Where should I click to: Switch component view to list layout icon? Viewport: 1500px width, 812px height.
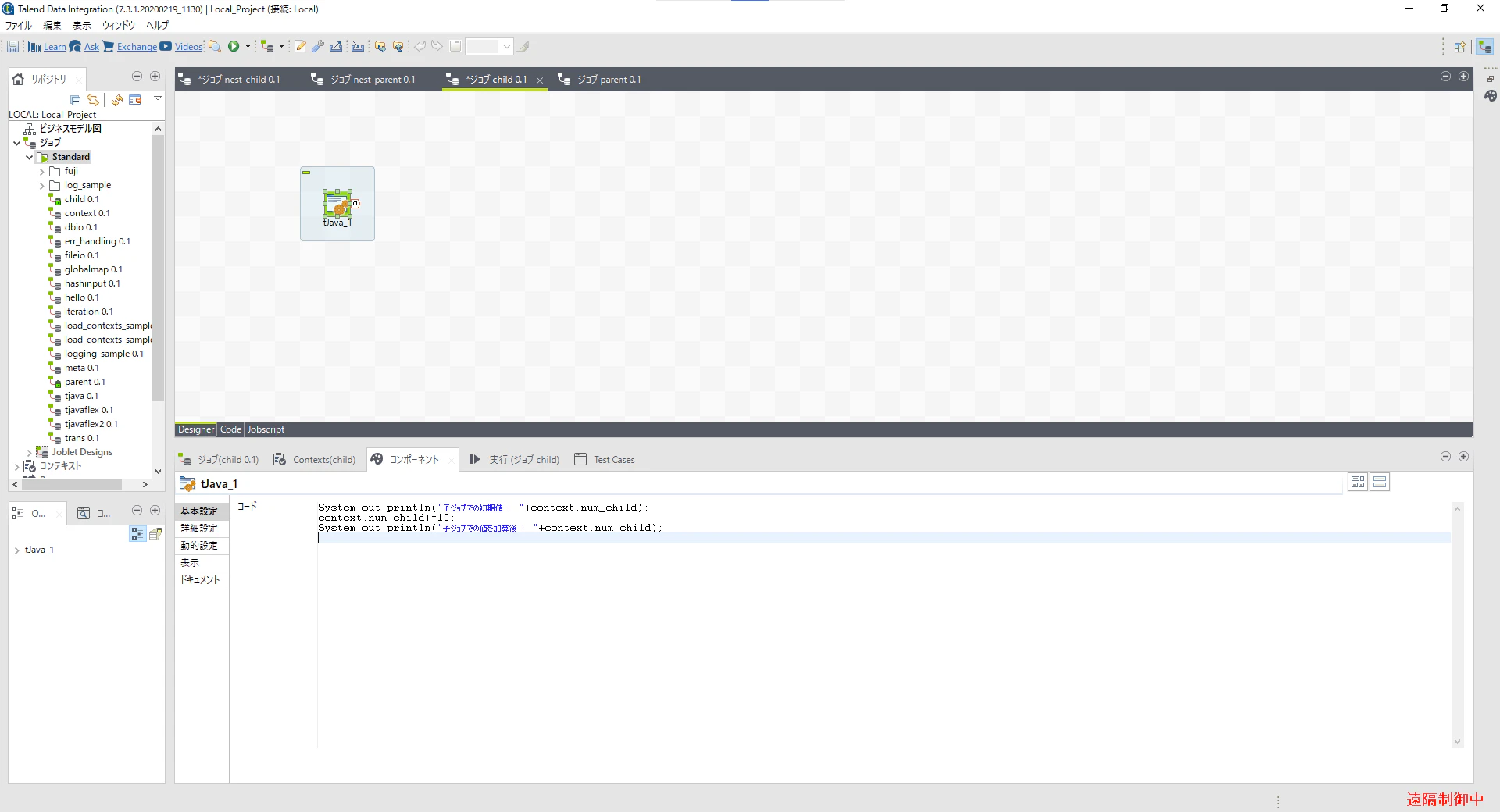1380,483
